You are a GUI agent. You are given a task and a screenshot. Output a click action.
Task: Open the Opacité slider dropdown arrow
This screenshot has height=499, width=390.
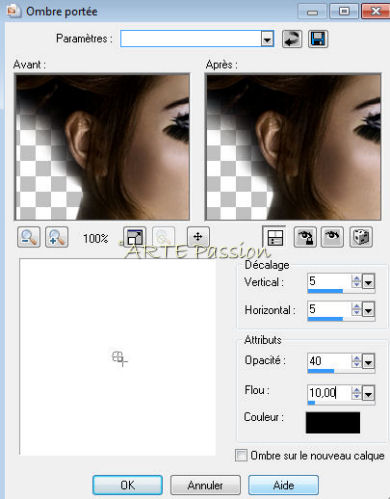point(369,362)
